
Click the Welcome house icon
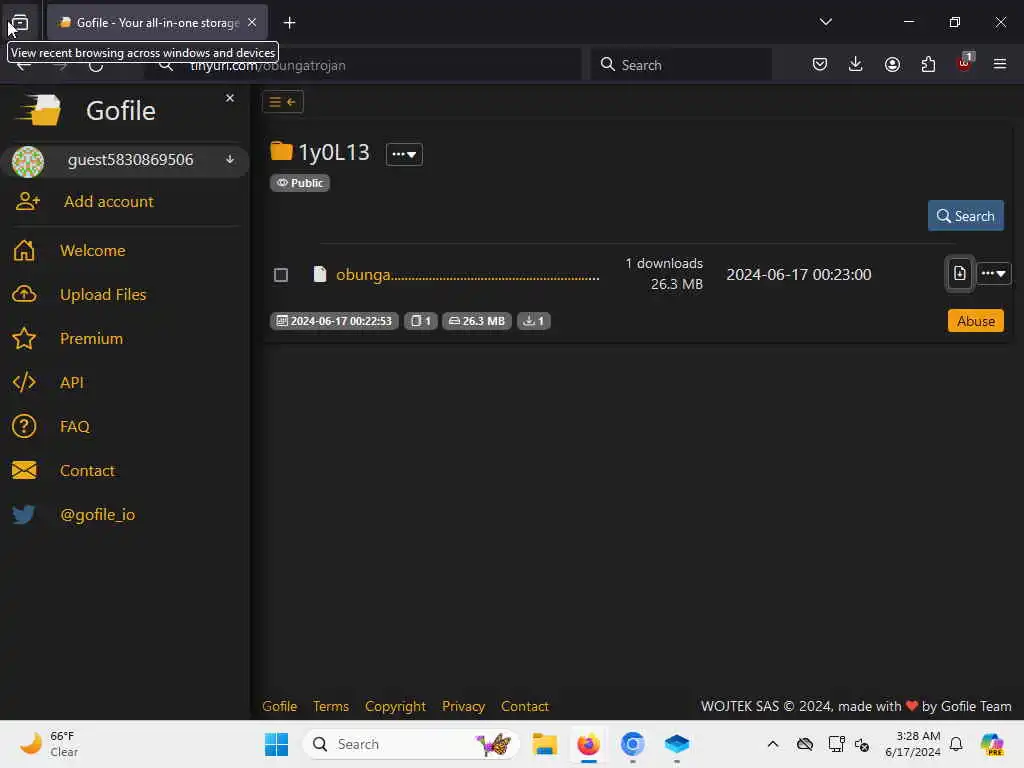tap(24, 251)
